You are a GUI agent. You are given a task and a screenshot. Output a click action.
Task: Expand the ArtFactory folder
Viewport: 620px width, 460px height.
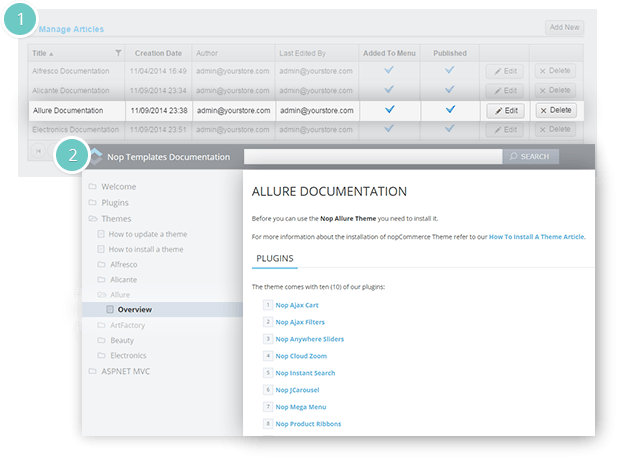121,326
